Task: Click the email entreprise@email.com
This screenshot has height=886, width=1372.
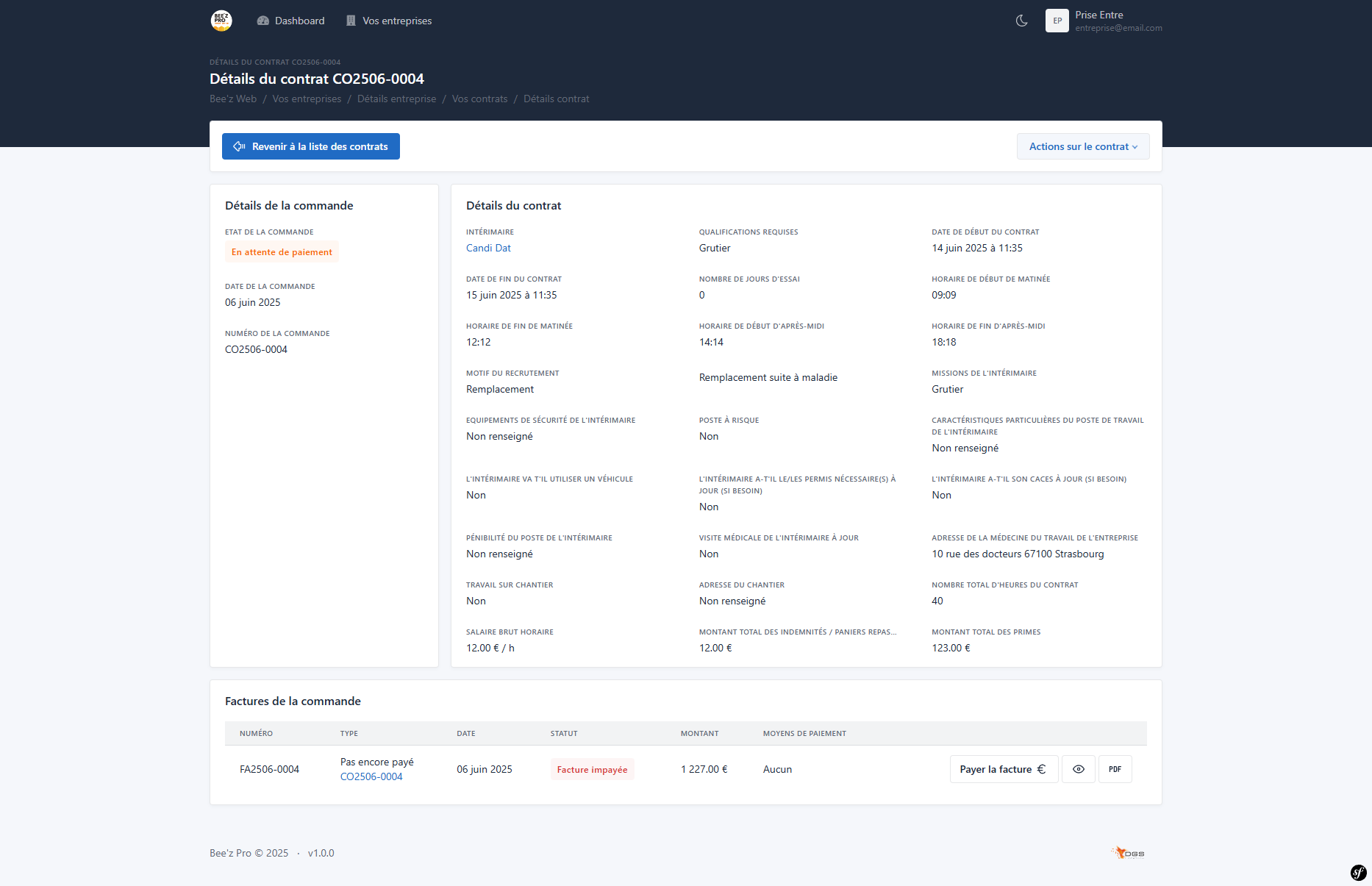Action: click(x=1118, y=28)
